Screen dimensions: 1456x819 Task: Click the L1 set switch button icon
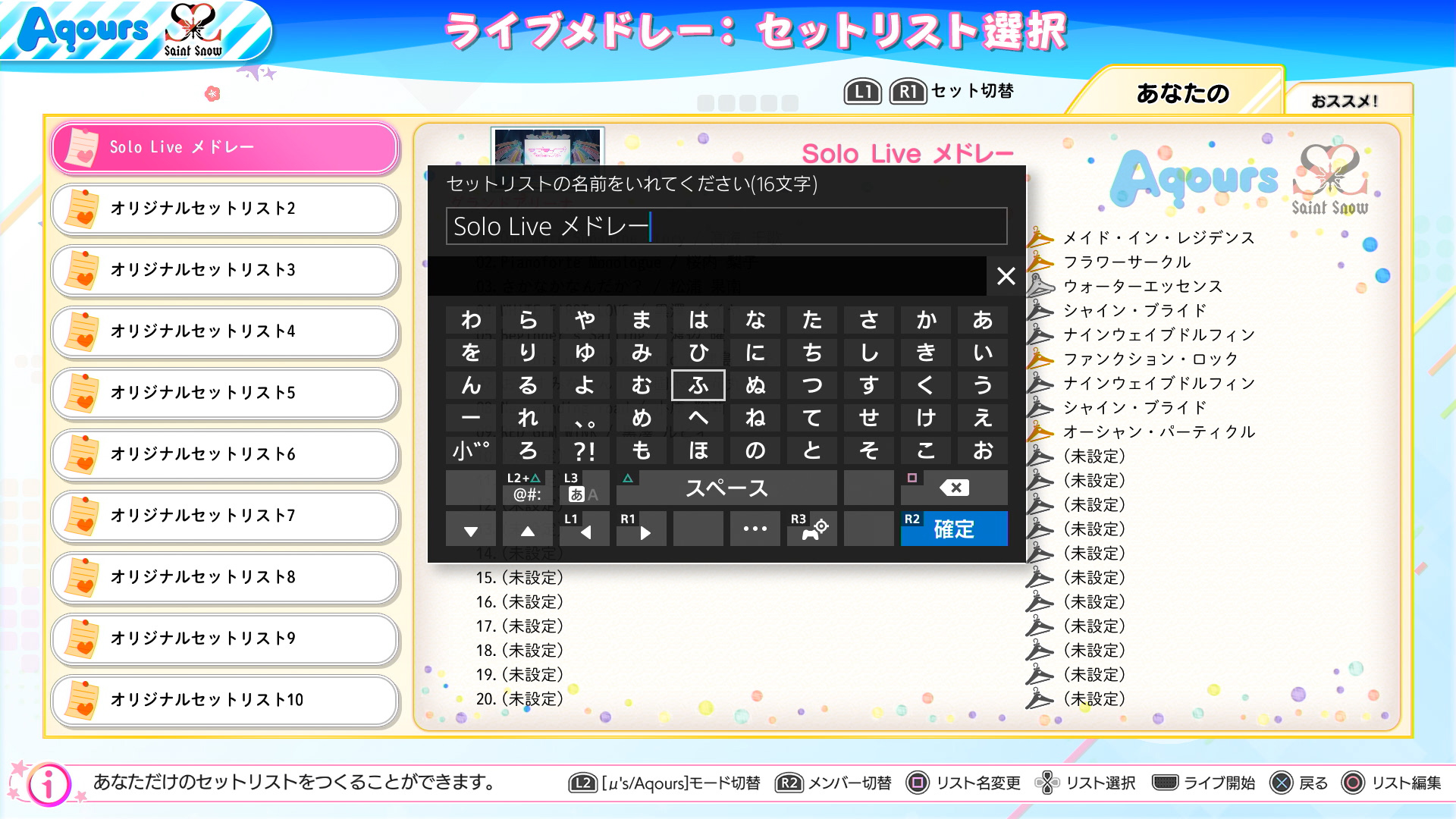pos(862,92)
